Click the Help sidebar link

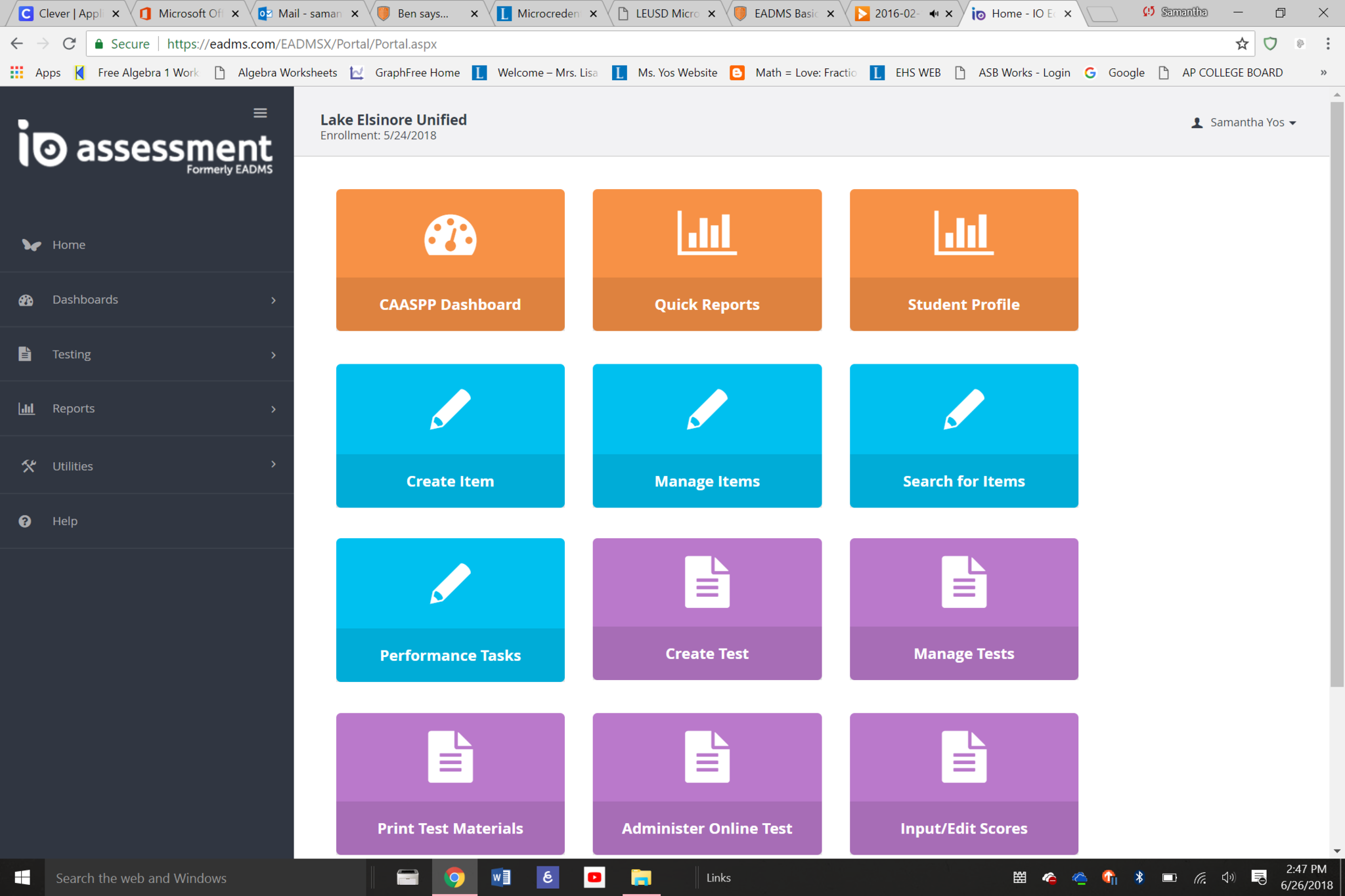point(64,521)
